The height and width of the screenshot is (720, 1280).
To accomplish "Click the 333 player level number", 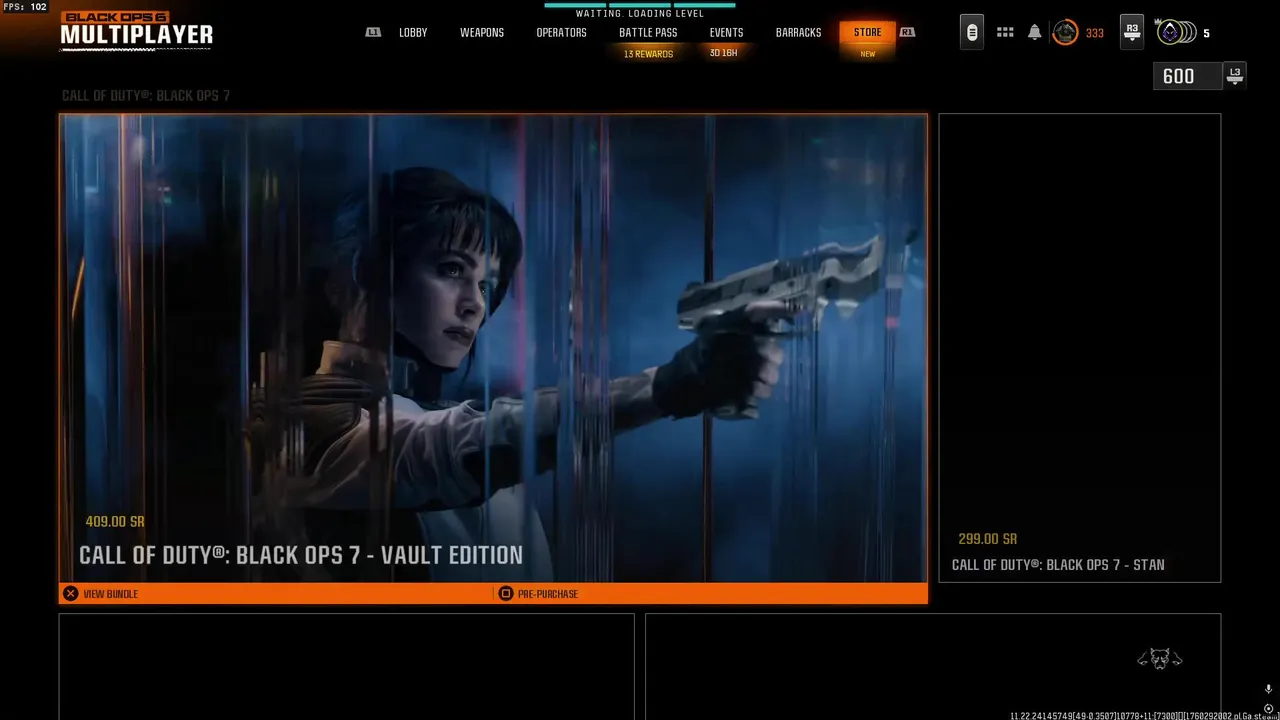I will pyautogui.click(x=1095, y=34).
